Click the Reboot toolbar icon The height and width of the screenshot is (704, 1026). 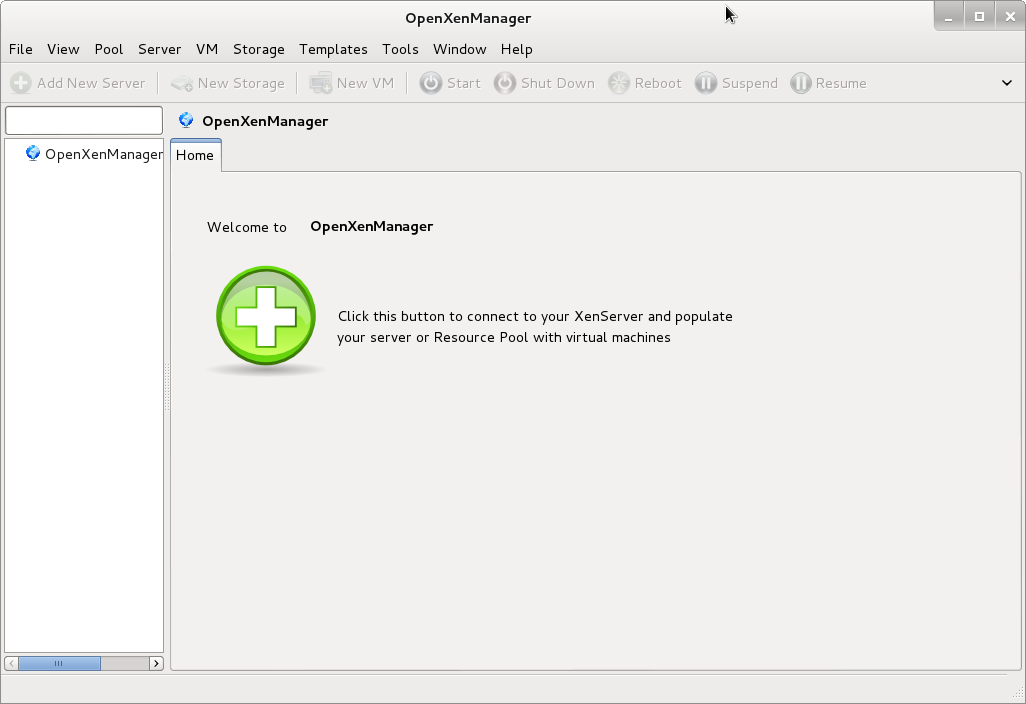pyautogui.click(x=620, y=83)
